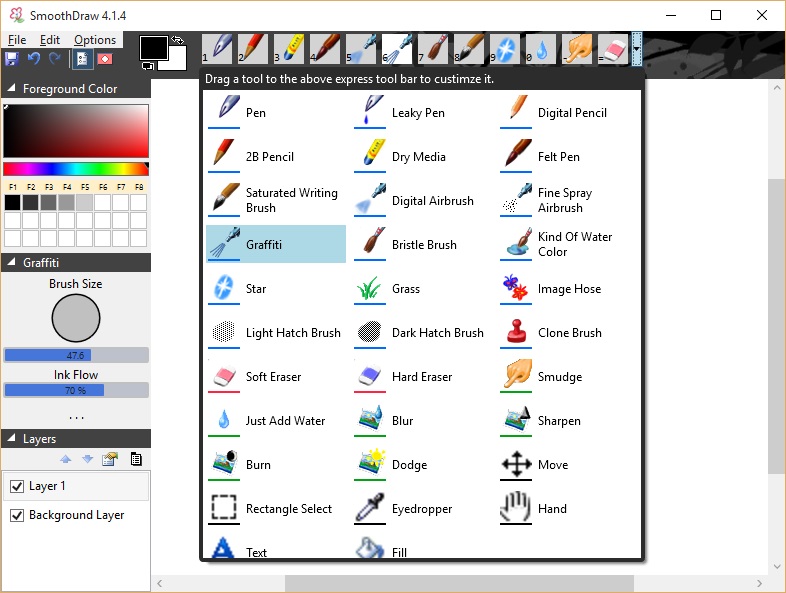Select the Graffiti tool in the list
The image size is (786, 593).
[276, 244]
